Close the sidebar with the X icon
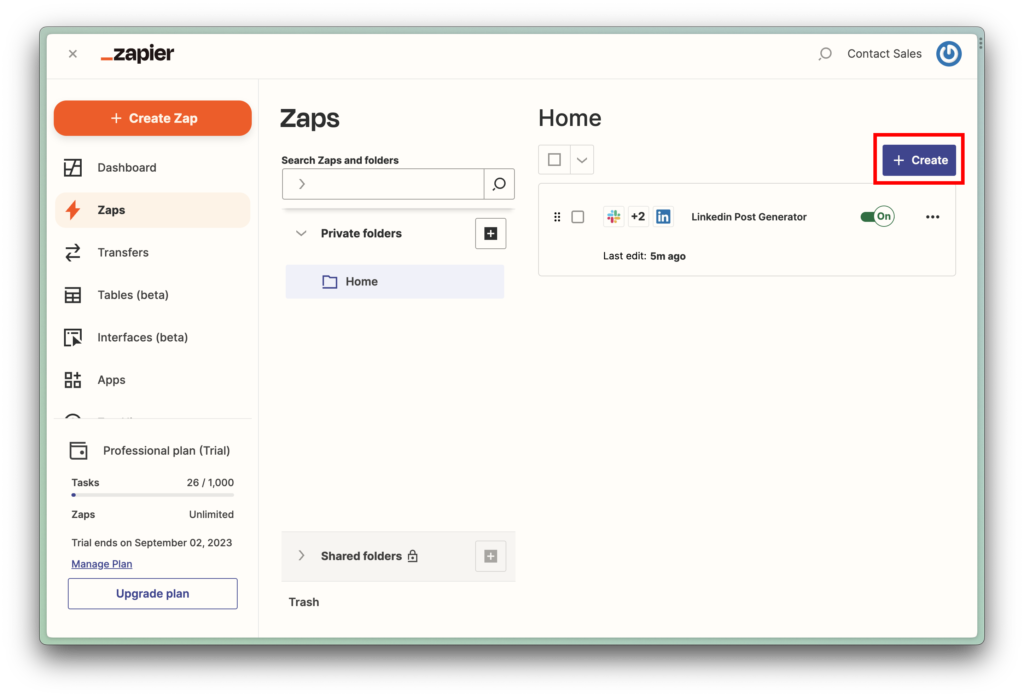This screenshot has width=1024, height=697. 72,54
